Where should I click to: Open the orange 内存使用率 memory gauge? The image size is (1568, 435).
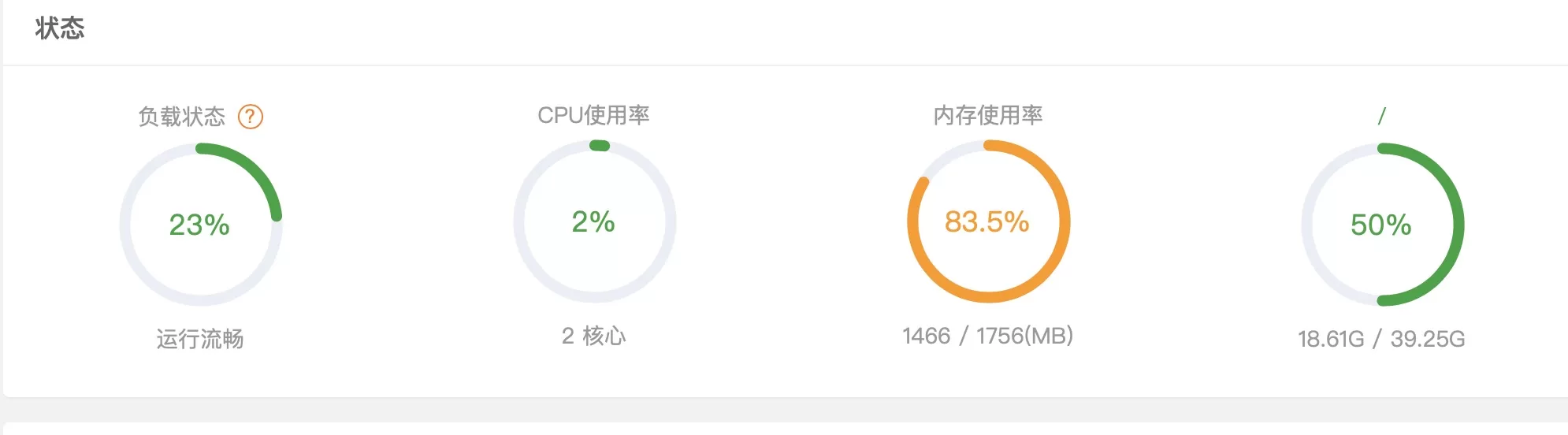click(989, 221)
